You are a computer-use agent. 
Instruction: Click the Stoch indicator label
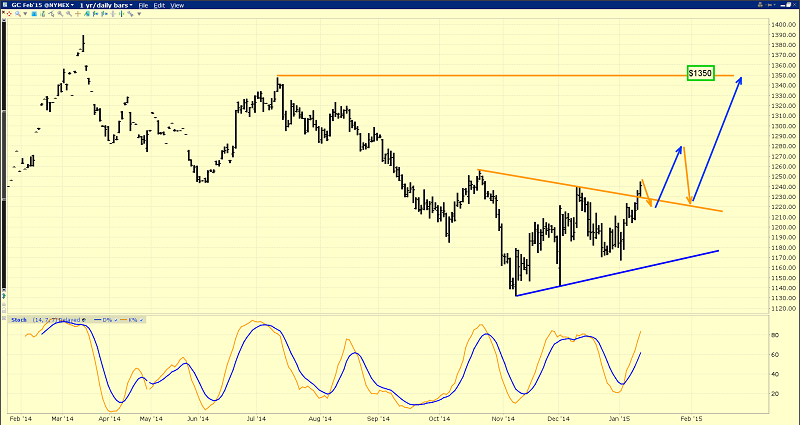point(19,320)
